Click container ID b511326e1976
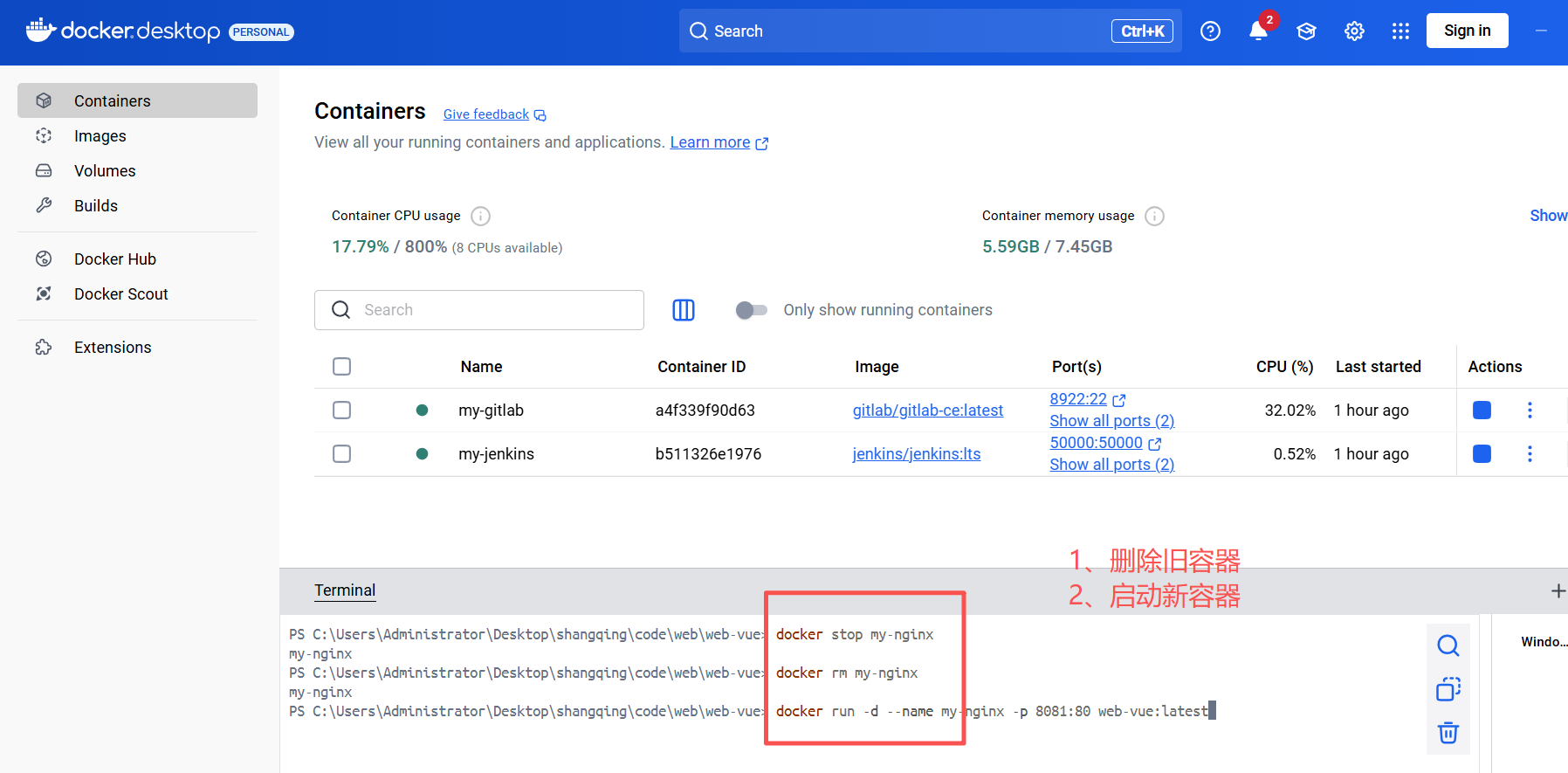 click(708, 453)
